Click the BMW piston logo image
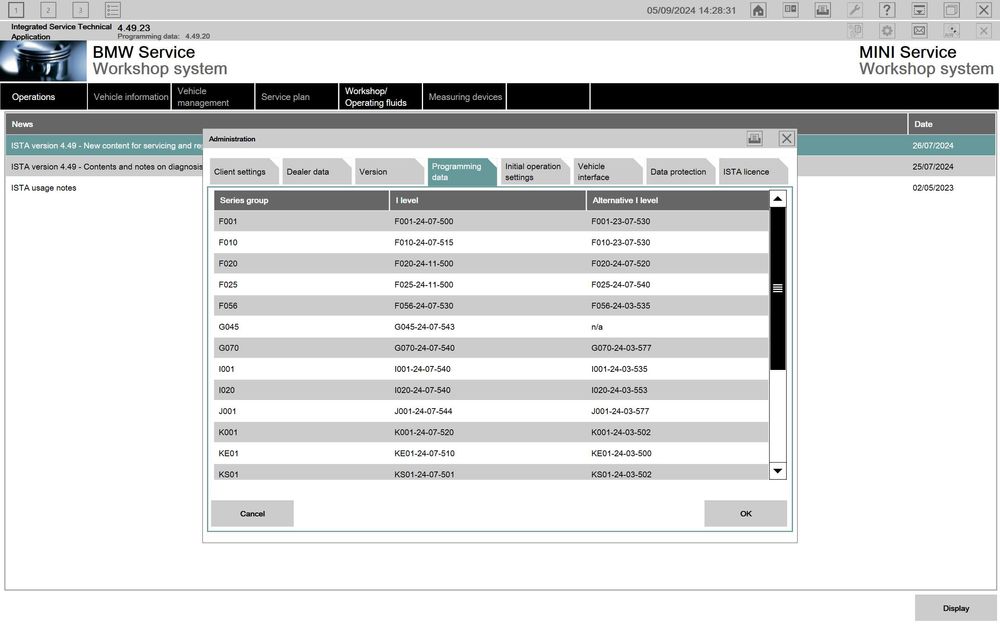Viewport: 1000px width, 625px height. 43,61
